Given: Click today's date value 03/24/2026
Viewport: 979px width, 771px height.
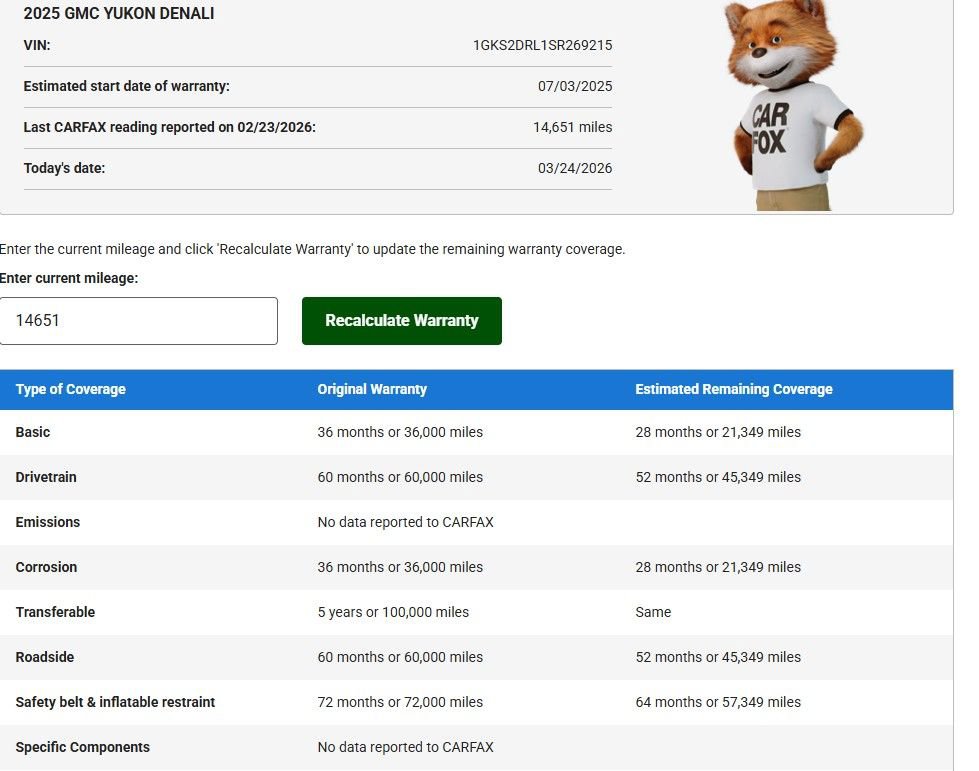Looking at the screenshot, I should 574,168.
